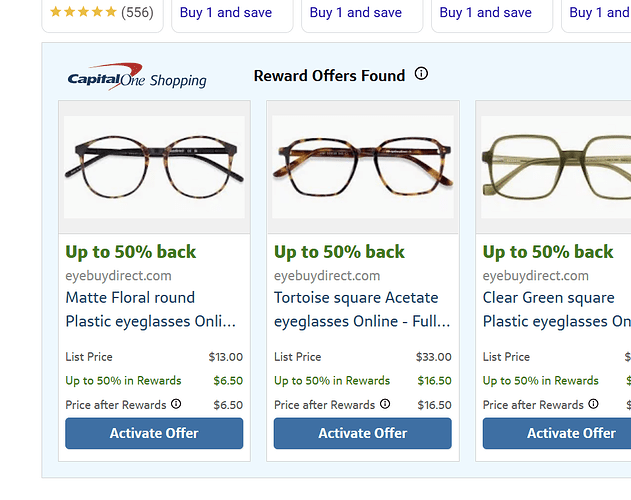Open Matte Floral round eyeglasses image
Image resolution: width=631 pixels, height=500 pixels.
coord(154,166)
